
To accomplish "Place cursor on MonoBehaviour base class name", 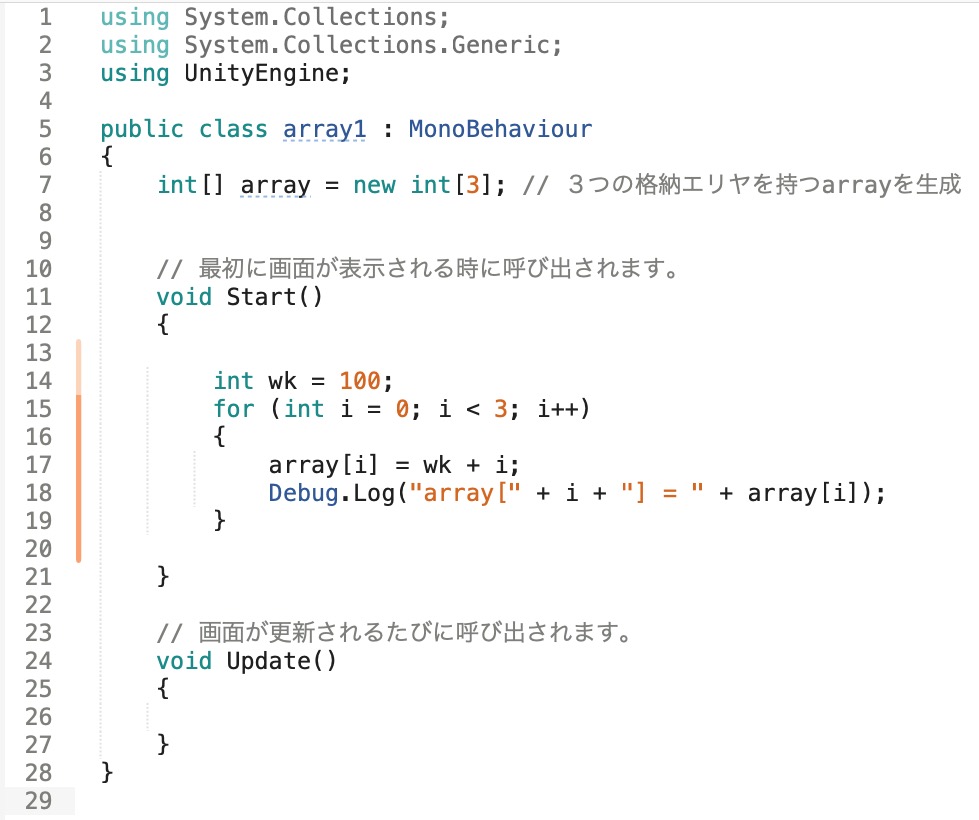I will coord(500,129).
